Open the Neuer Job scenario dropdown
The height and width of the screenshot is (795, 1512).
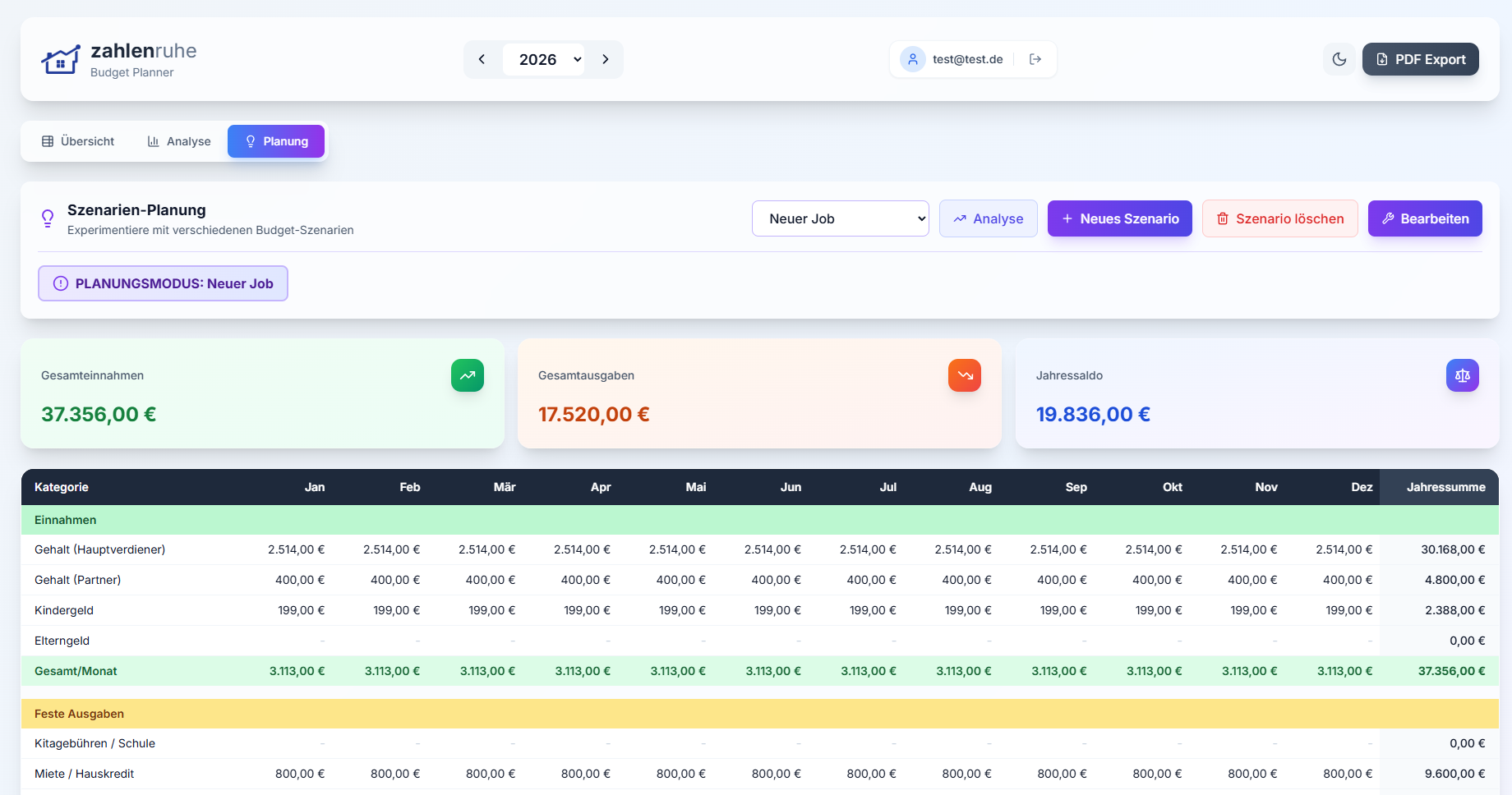tap(840, 218)
